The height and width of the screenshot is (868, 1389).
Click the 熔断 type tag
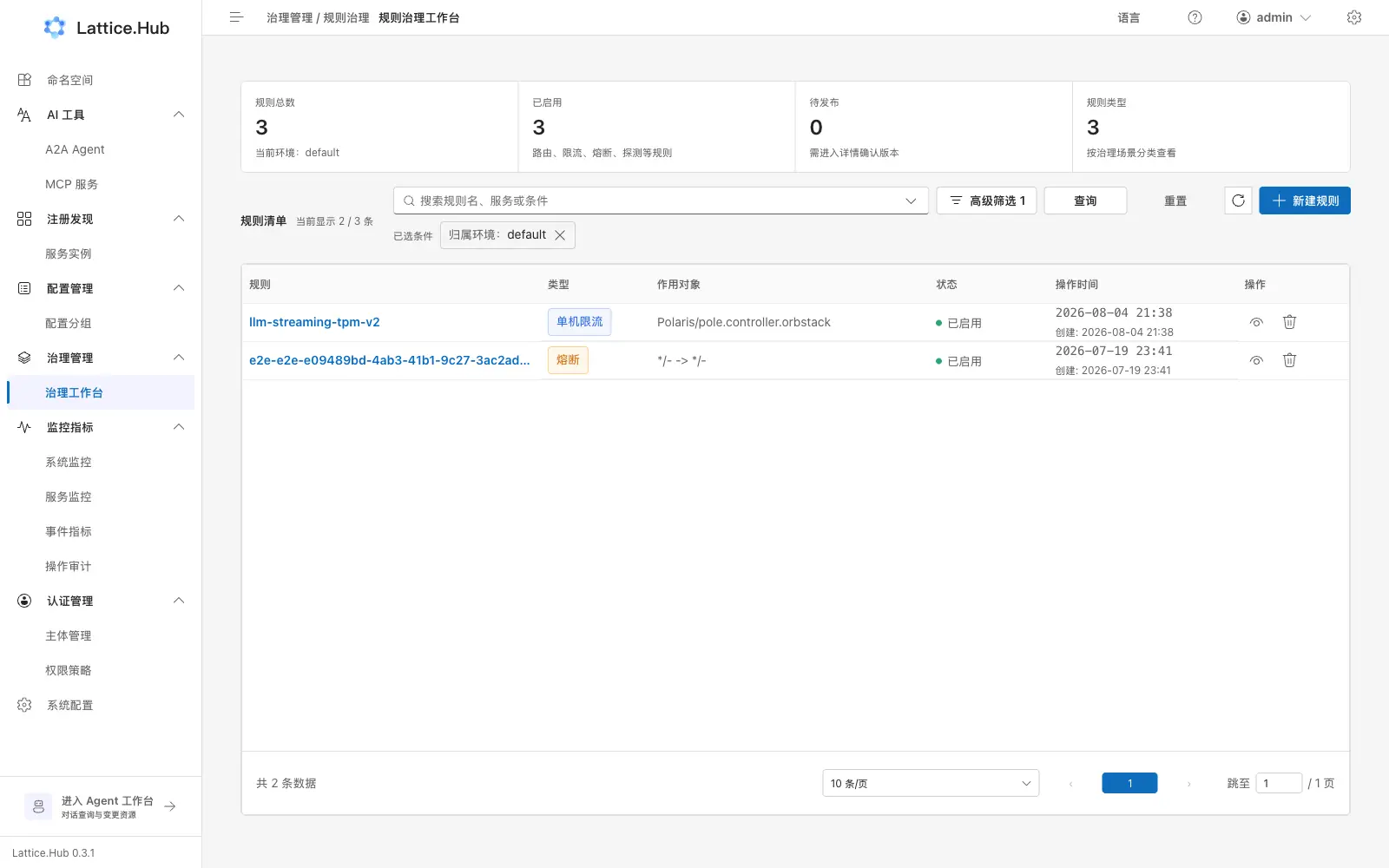[x=568, y=360]
